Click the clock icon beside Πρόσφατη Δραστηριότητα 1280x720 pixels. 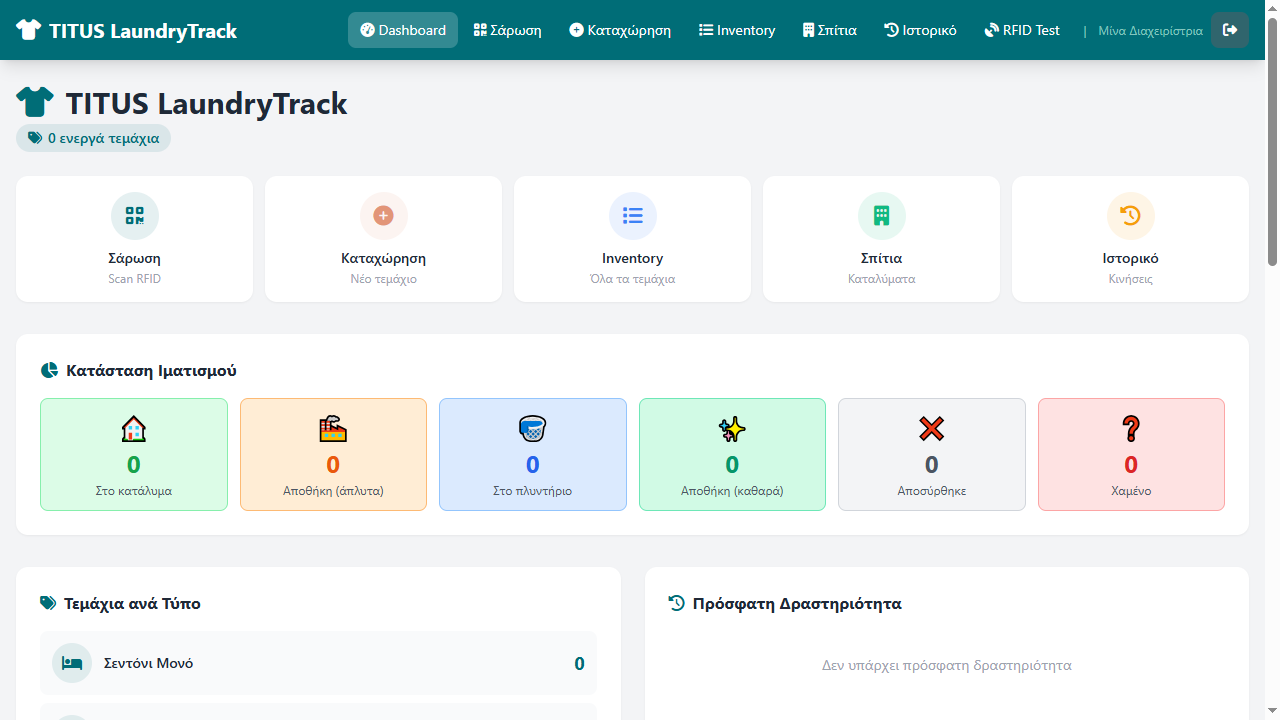click(x=677, y=604)
